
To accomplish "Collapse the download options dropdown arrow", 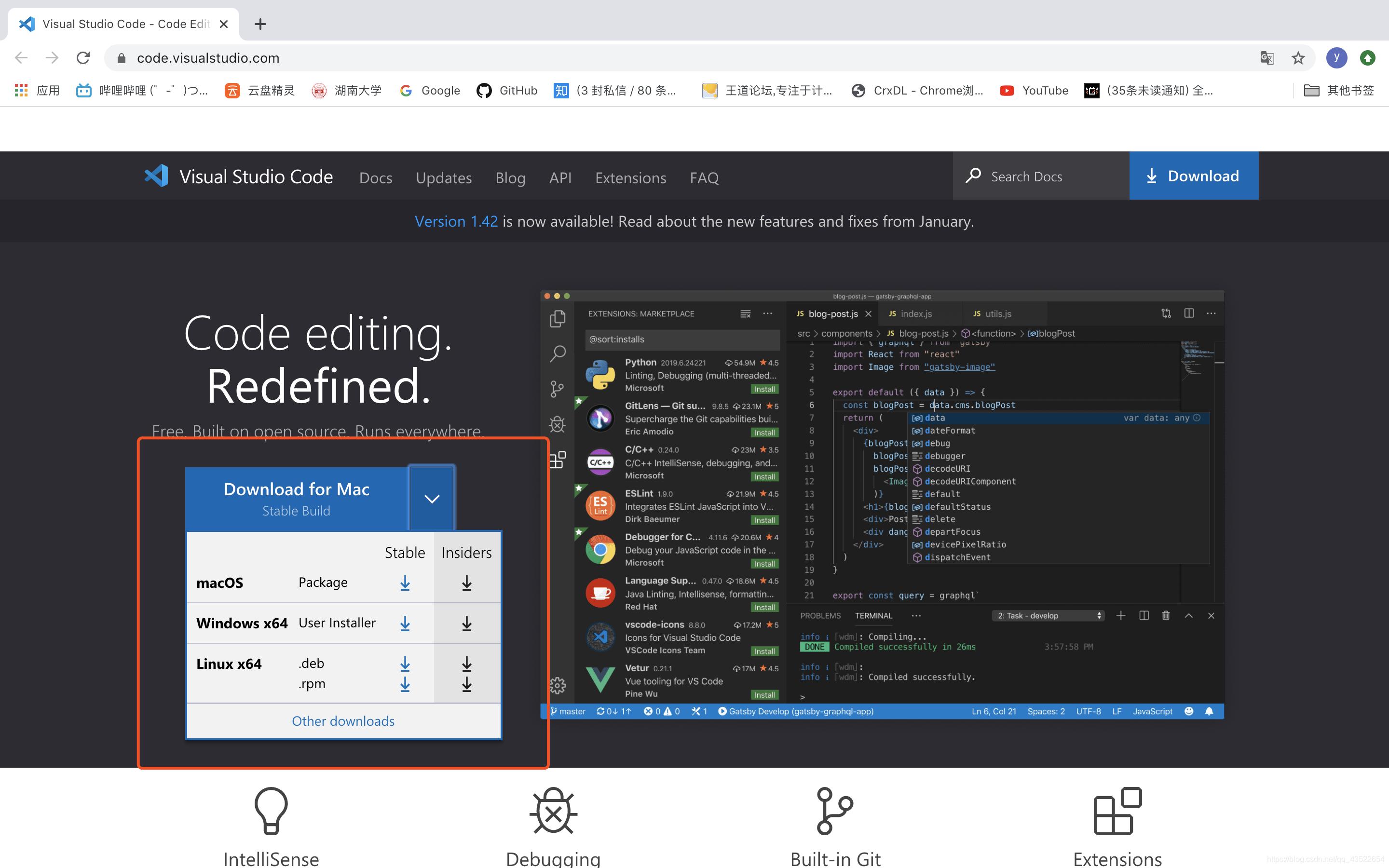I will [432, 498].
